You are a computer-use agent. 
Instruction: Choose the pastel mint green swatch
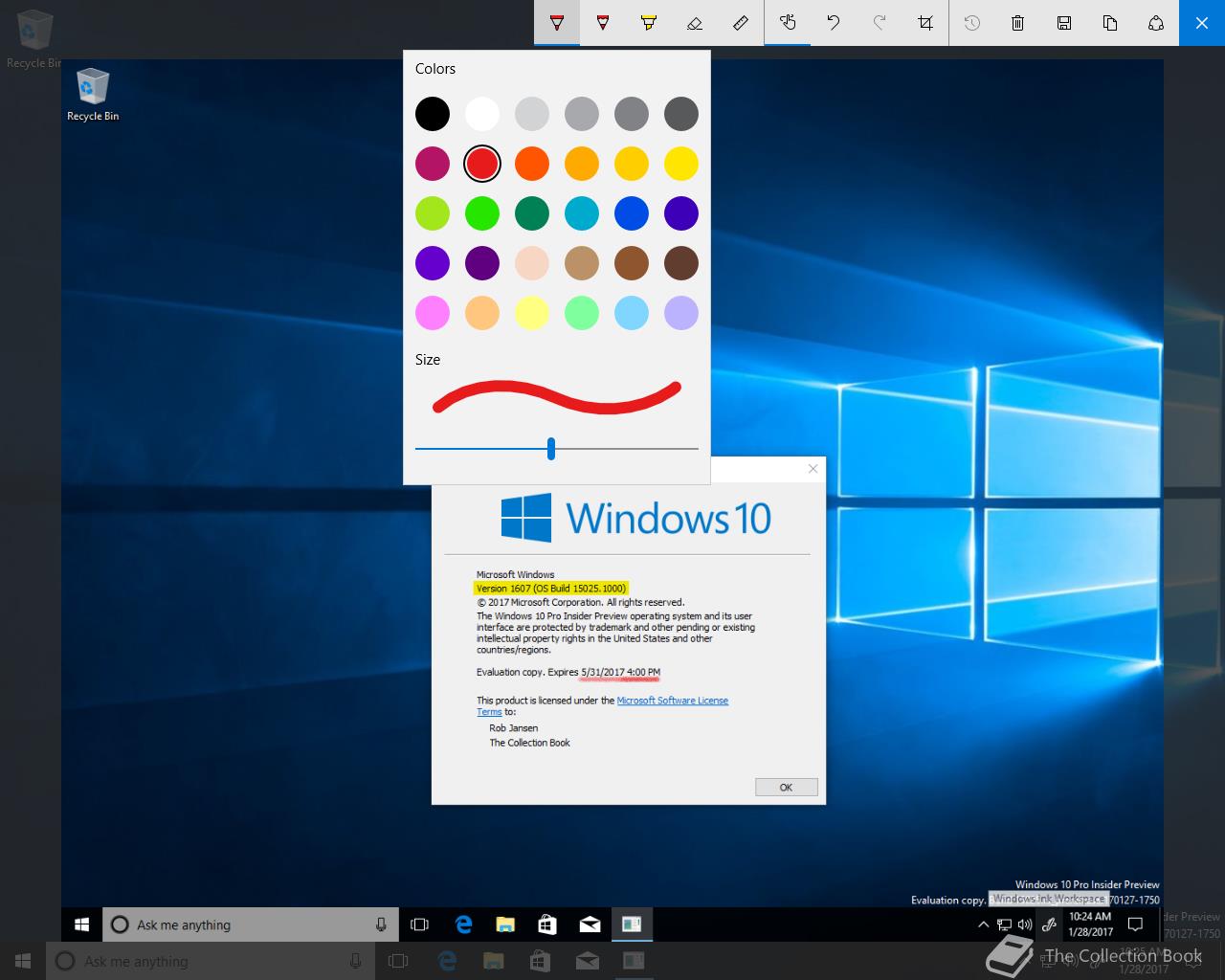tap(582, 313)
